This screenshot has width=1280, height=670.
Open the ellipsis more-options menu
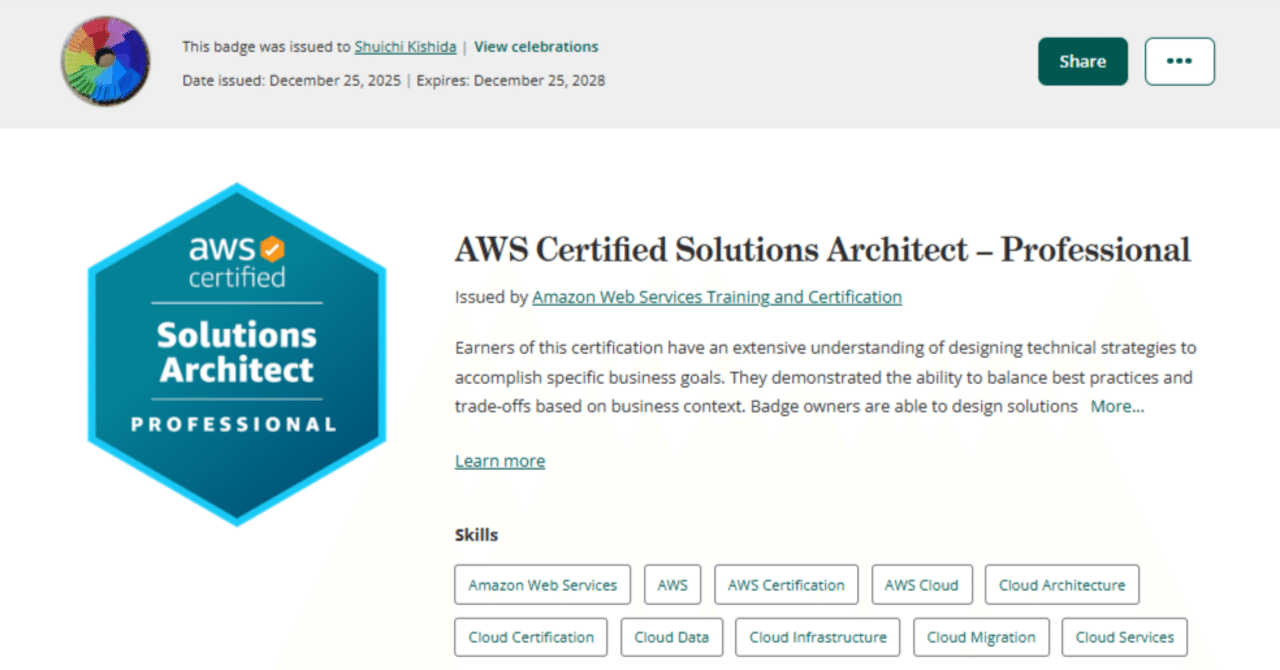(1179, 61)
